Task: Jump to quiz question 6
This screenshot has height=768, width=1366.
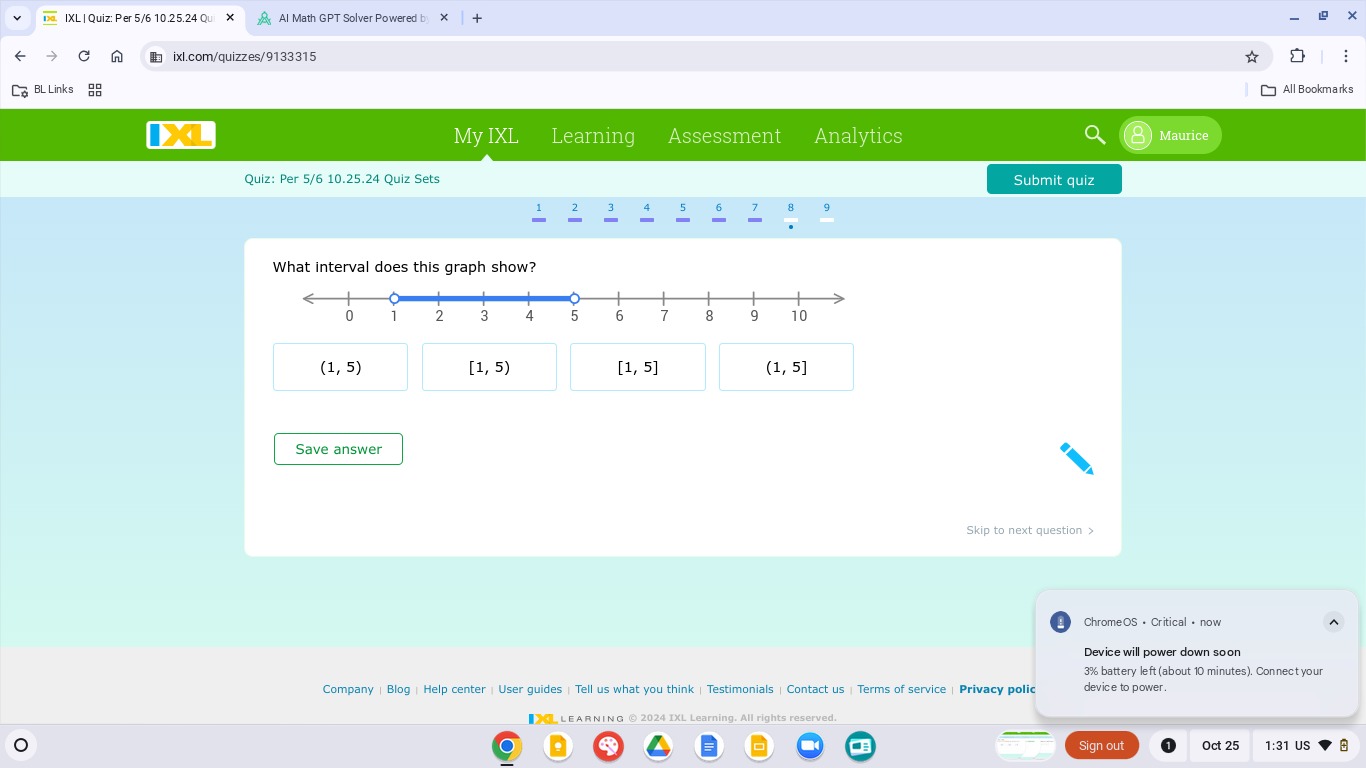Action: coord(719,211)
